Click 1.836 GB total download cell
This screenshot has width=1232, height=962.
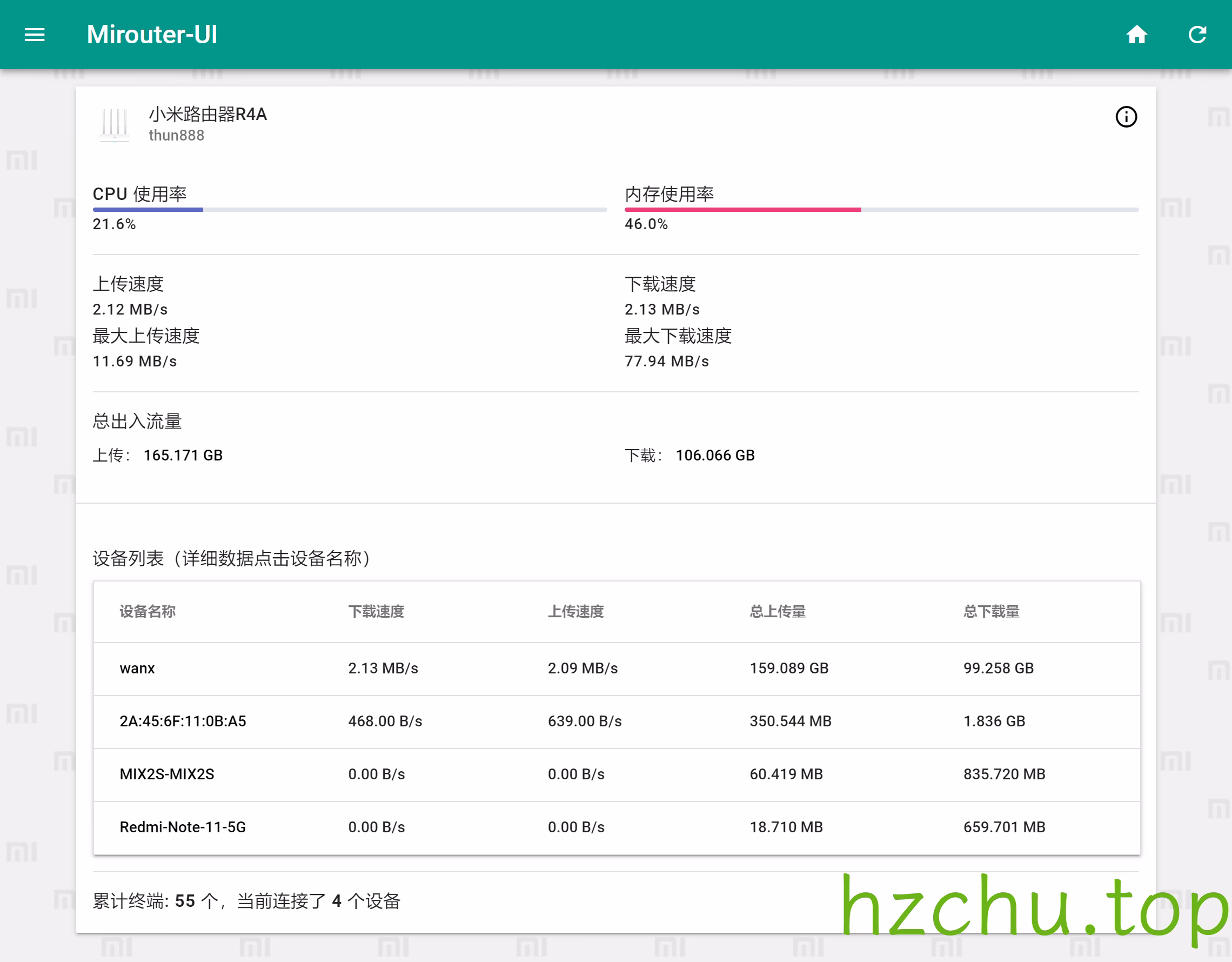[x=994, y=721]
